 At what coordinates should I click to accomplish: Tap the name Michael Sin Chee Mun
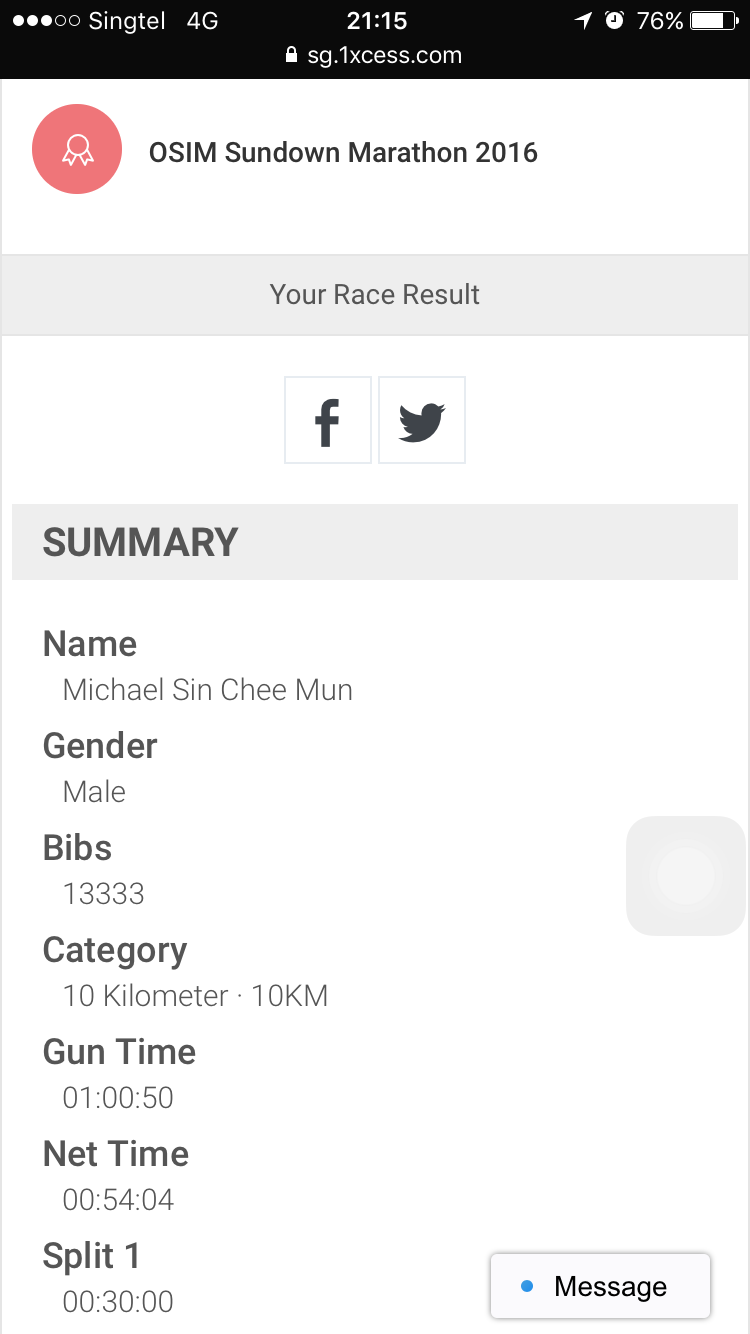click(x=207, y=690)
